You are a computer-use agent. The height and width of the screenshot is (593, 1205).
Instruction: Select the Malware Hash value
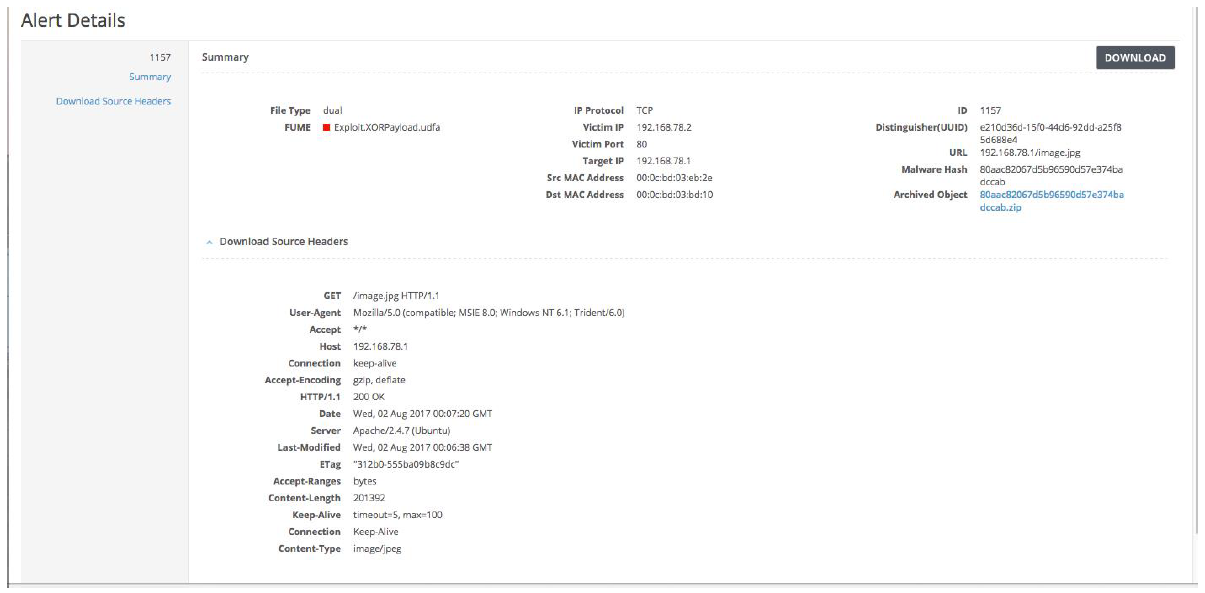pos(1052,176)
